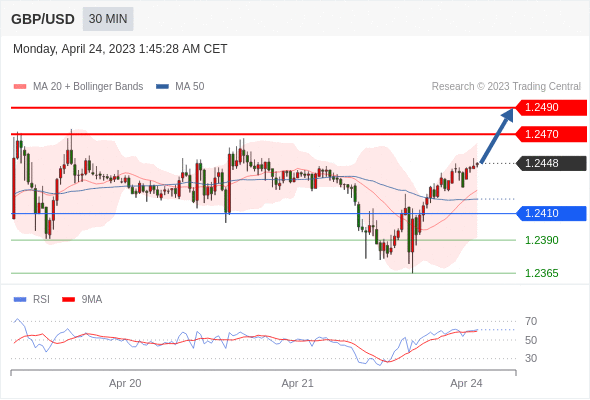Click the 1.2365 support level label
The image size is (590, 400).
click(x=541, y=273)
